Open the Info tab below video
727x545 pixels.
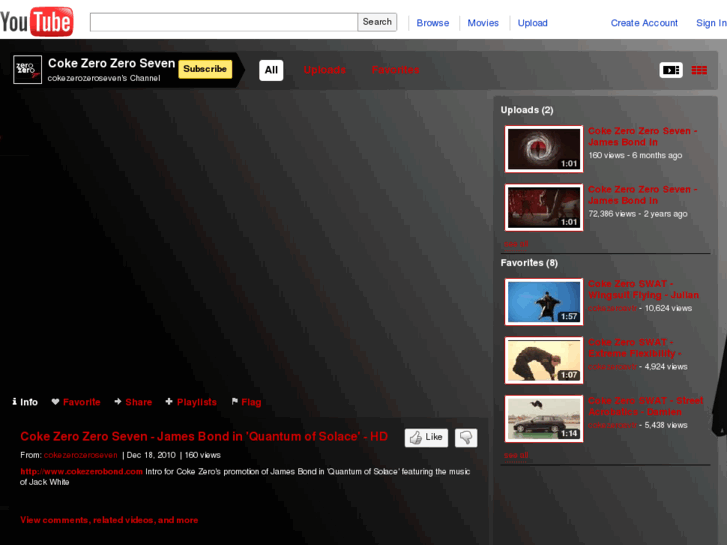coord(25,402)
